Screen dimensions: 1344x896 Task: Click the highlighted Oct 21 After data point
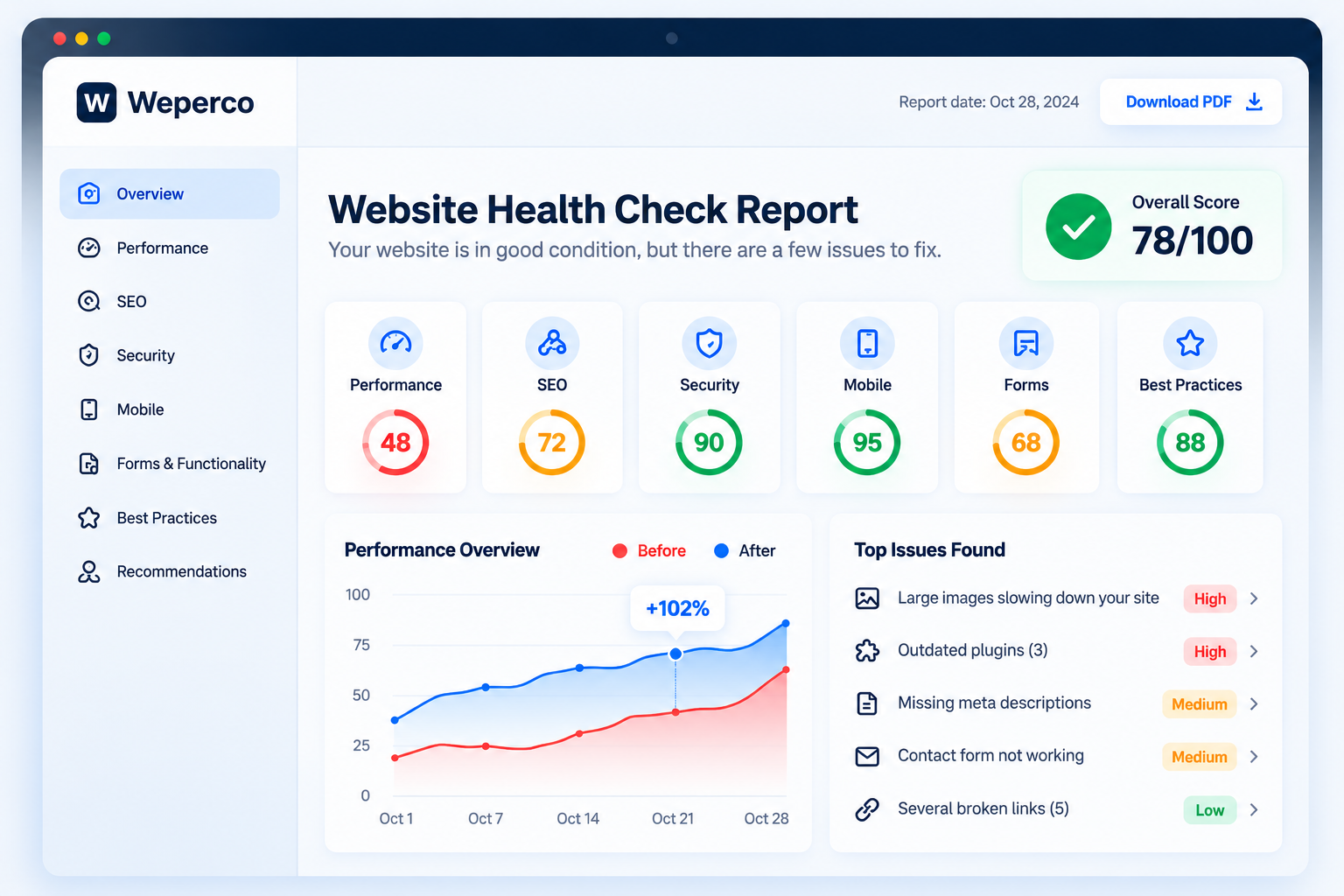coord(675,654)
